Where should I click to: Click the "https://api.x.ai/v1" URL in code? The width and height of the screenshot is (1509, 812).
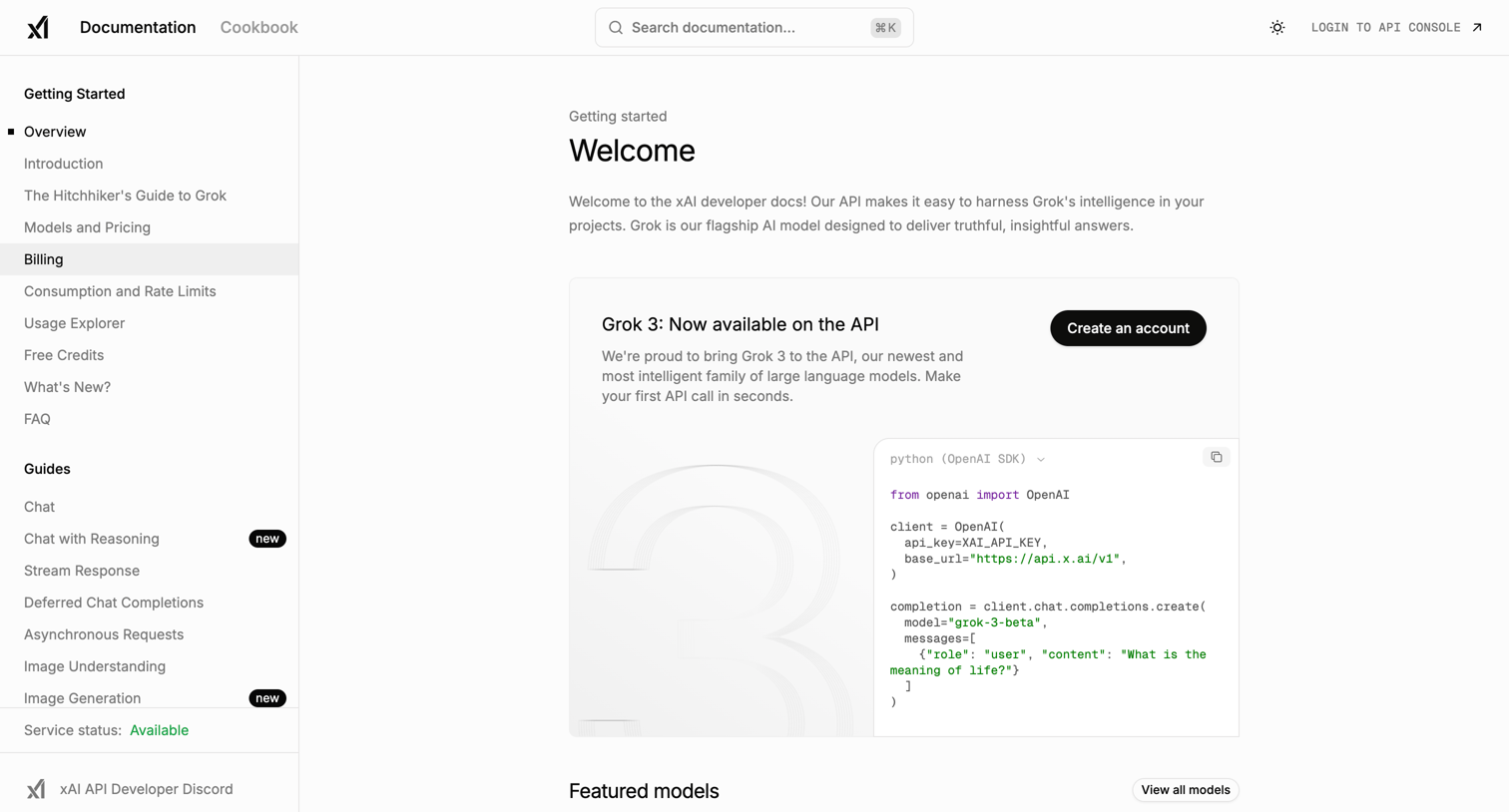[1045, 559]
